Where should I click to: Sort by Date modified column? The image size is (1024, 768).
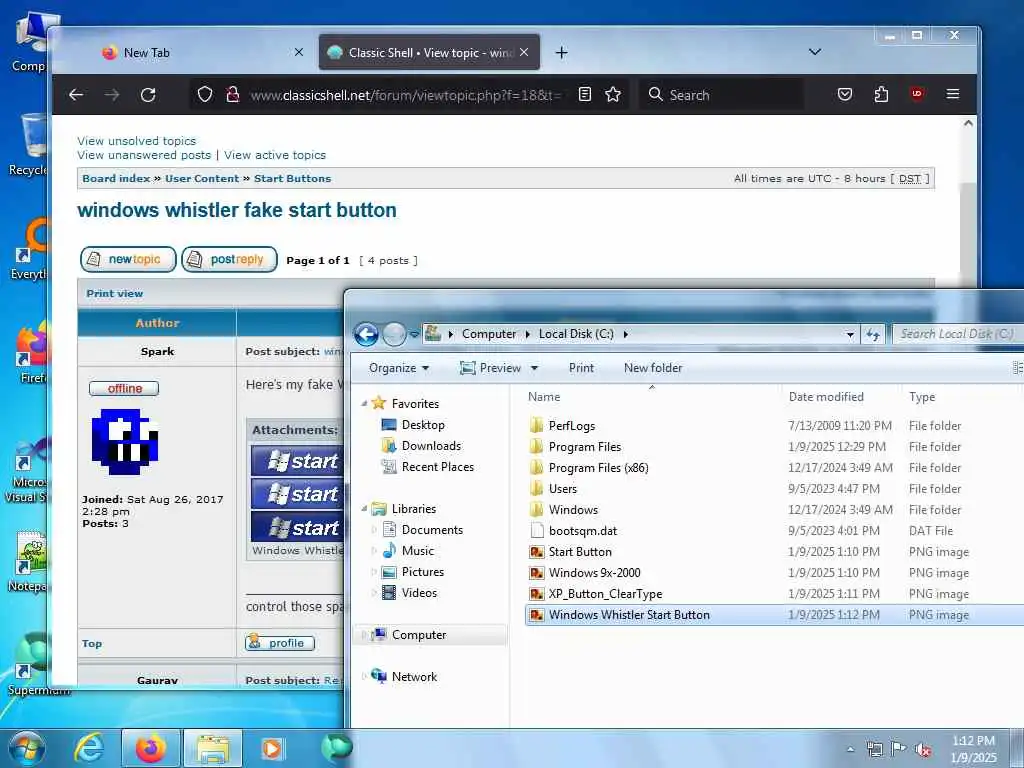(825, 396)
